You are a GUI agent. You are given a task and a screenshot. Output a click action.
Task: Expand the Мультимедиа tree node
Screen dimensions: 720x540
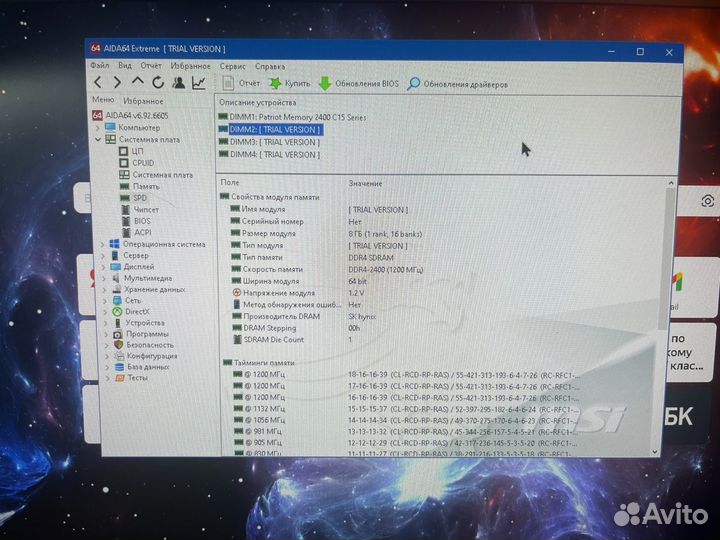(104, 278)
